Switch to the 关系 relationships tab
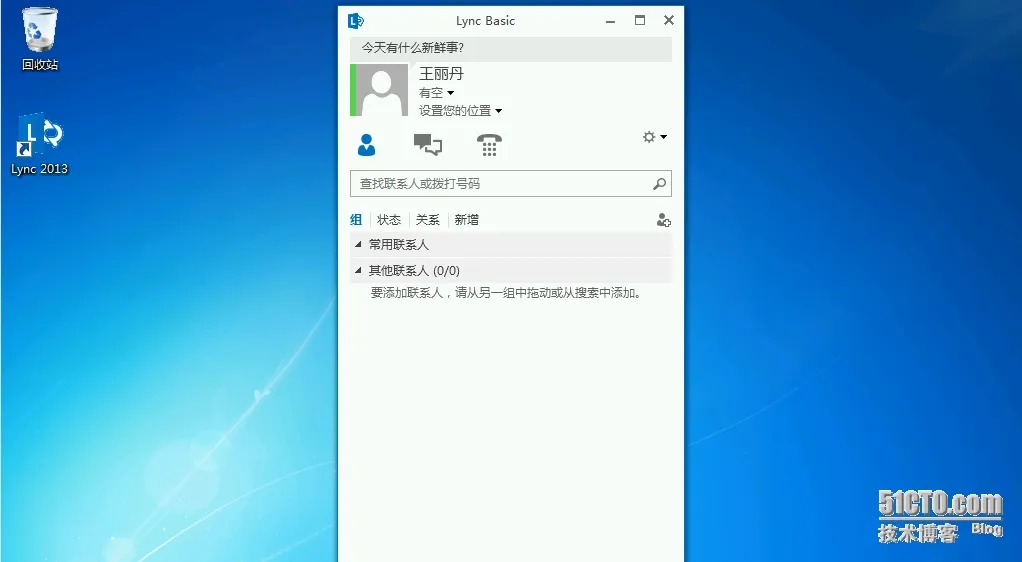Screen dimensions: 1022x562 tap(428, 220)
